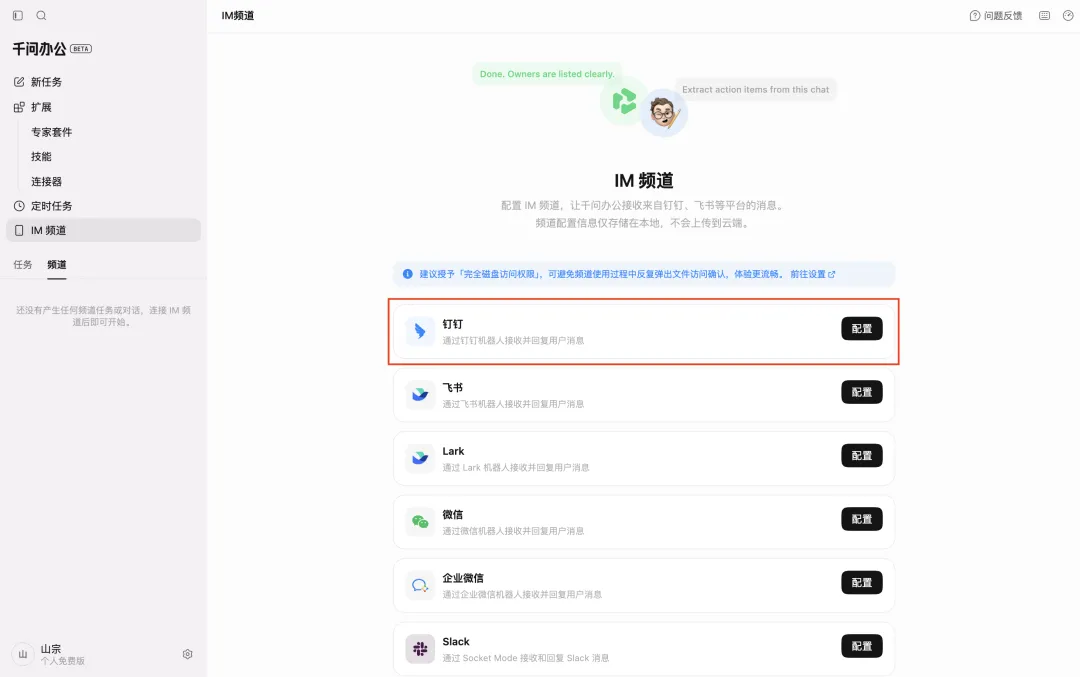Click the 千问办公 title
The height and width of the screenshot is (677, 1080).
tap(39, 49)
